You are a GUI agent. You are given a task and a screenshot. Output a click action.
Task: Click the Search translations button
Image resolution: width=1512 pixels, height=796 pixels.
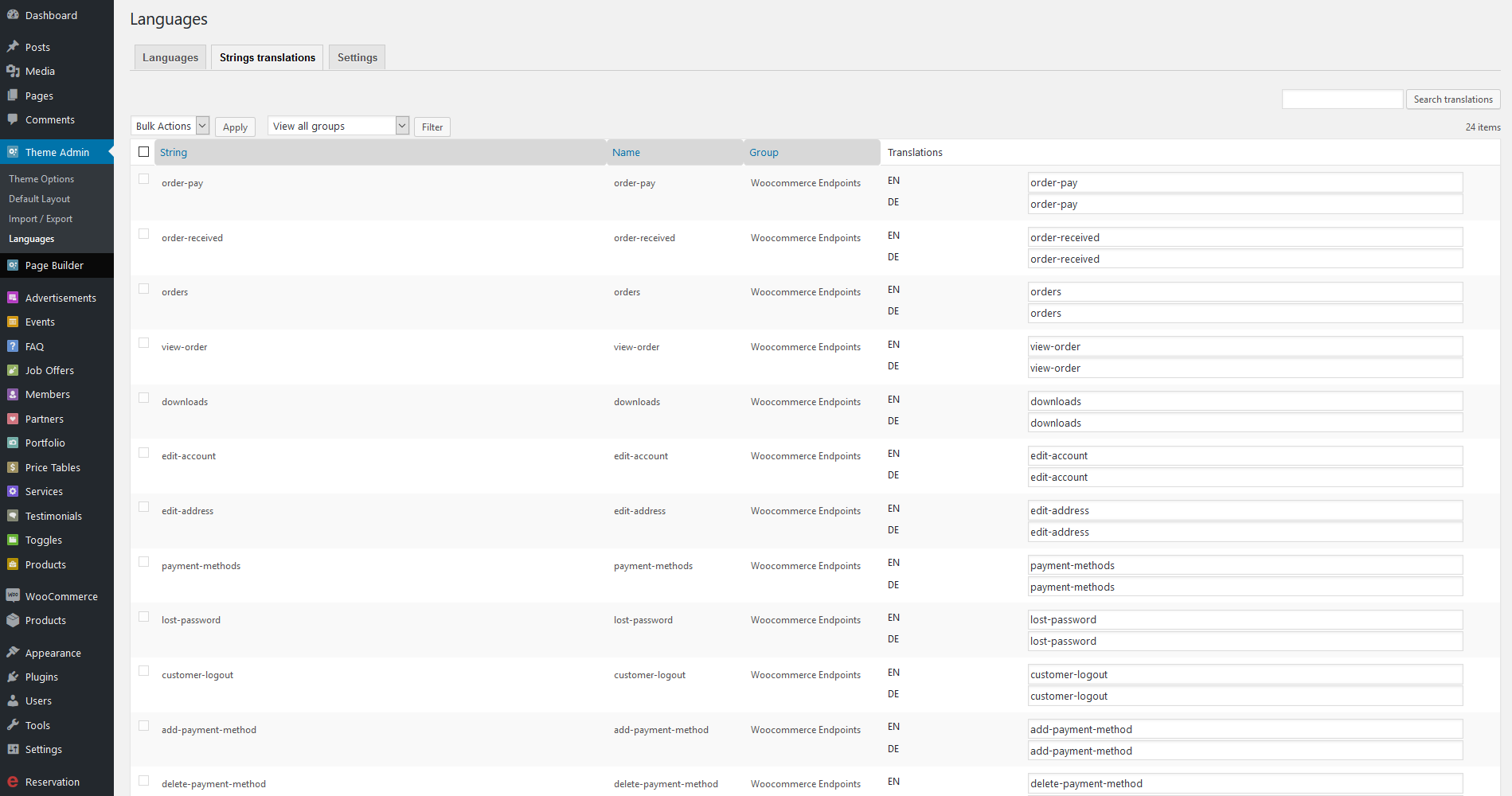pos(1453,99)
